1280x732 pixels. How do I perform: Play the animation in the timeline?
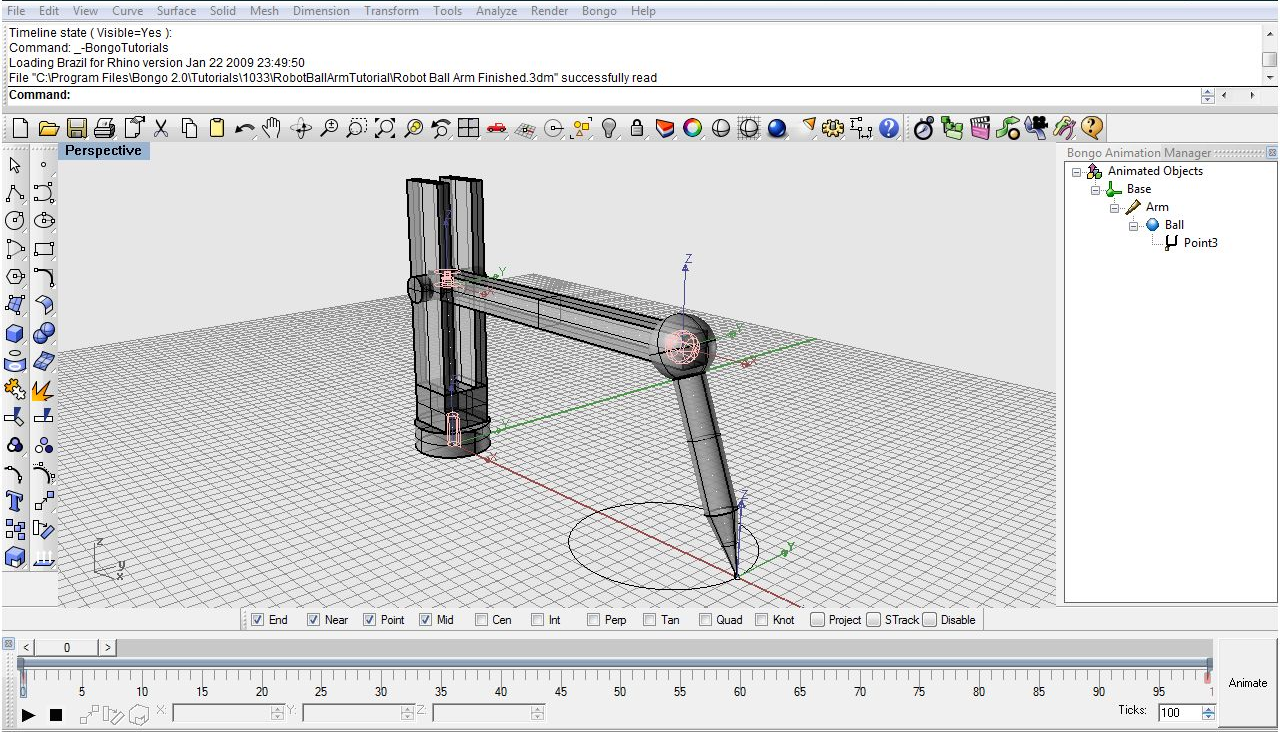pyautogui.click(x=28, y=714)
